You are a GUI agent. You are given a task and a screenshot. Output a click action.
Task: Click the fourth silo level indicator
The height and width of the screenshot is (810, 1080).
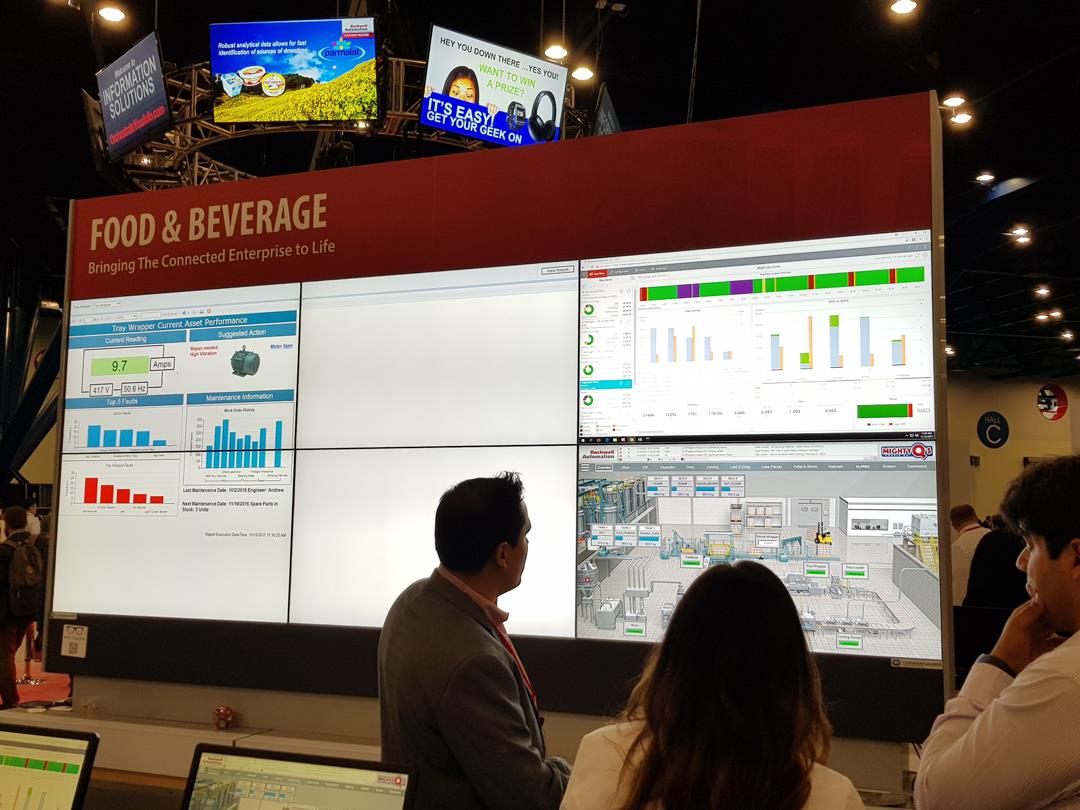732,486
